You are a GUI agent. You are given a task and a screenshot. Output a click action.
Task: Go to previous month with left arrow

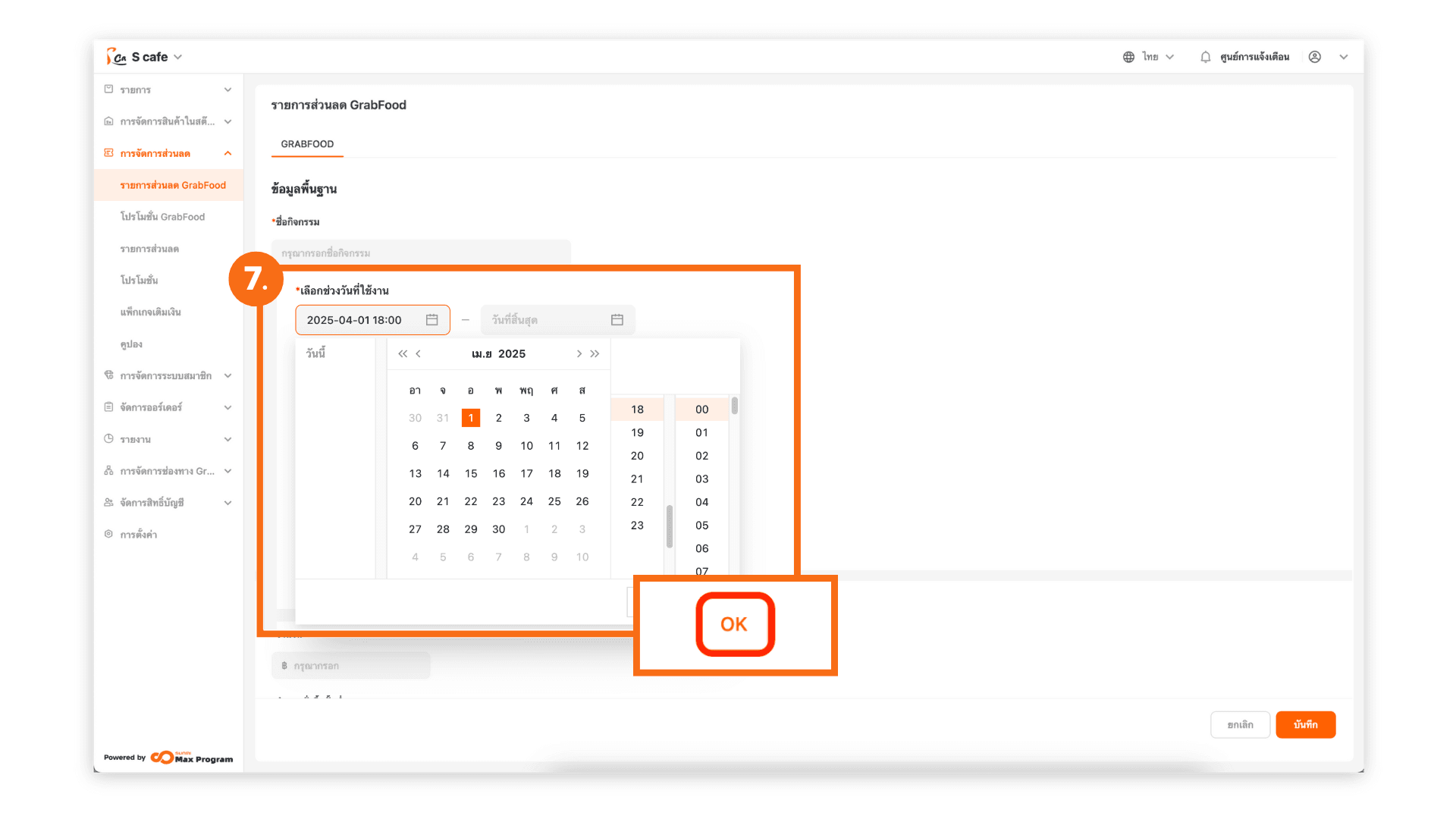[x=419, y=354]
